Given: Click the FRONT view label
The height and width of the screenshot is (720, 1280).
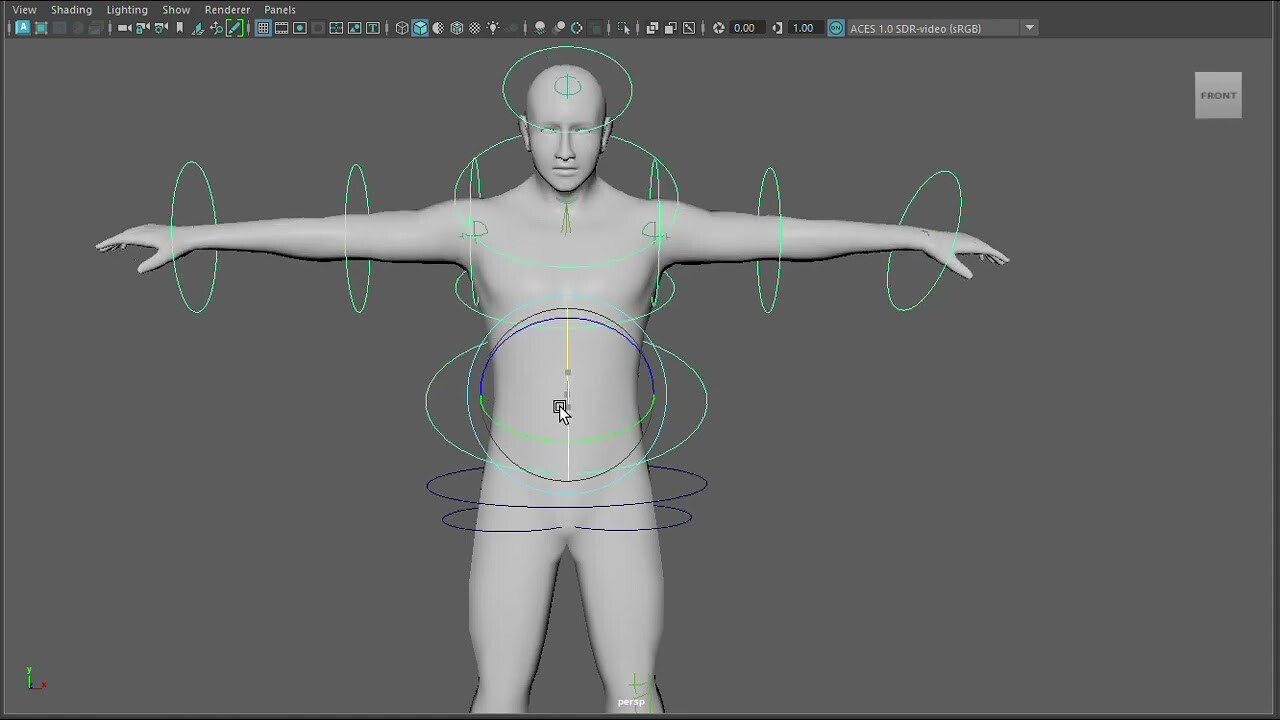Looking at the screenshot, I should [x=1217, y=95].
